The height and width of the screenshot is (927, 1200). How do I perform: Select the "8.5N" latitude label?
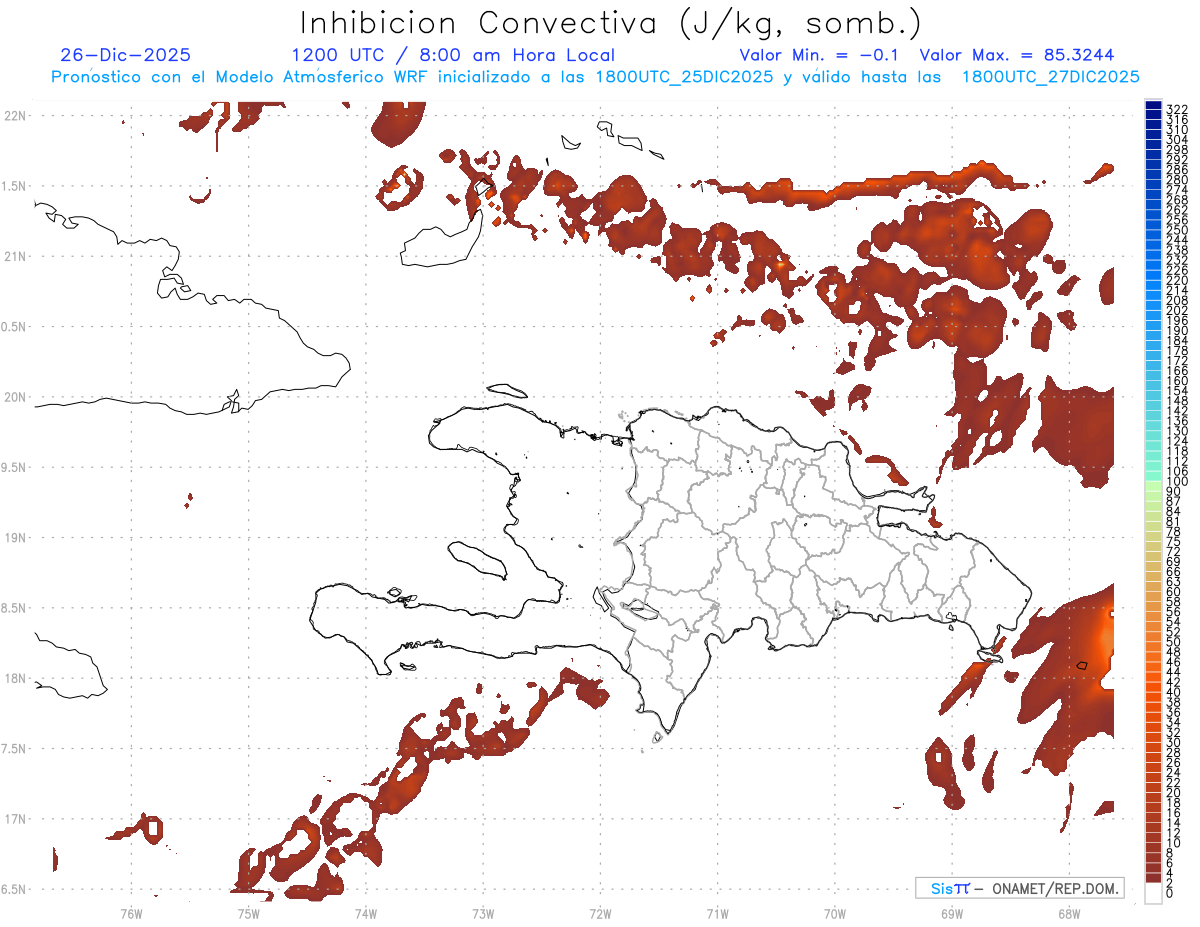pyautogui.click(x=14, y=608)
